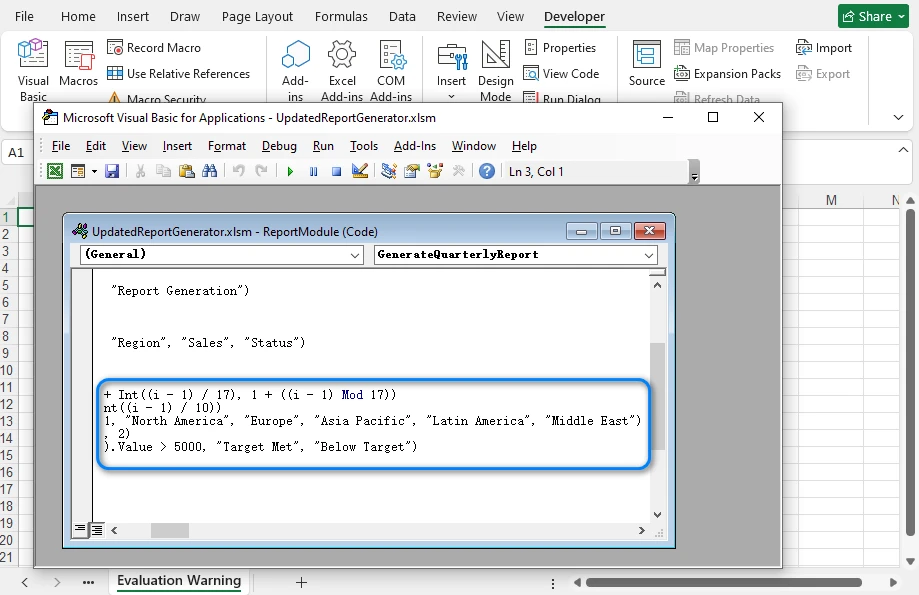The height and width of the screenshot is (595, 919).
Task: Open the Object Browser icon
Action: click(x=434, y=170)
